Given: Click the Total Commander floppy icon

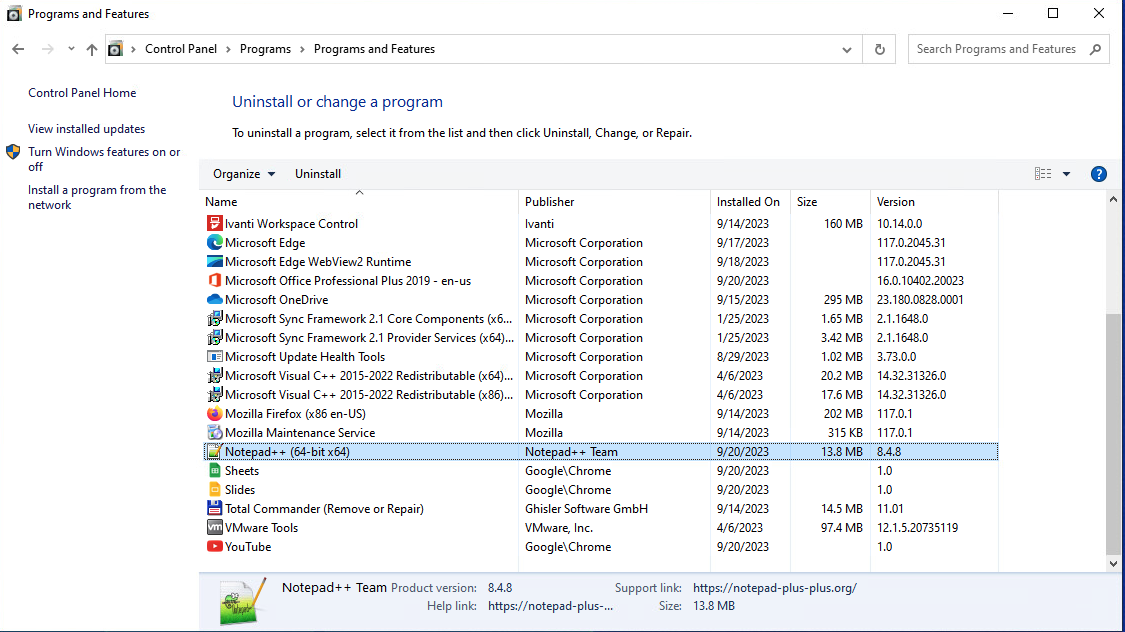Looking at the screenshot, I should 214,509.
